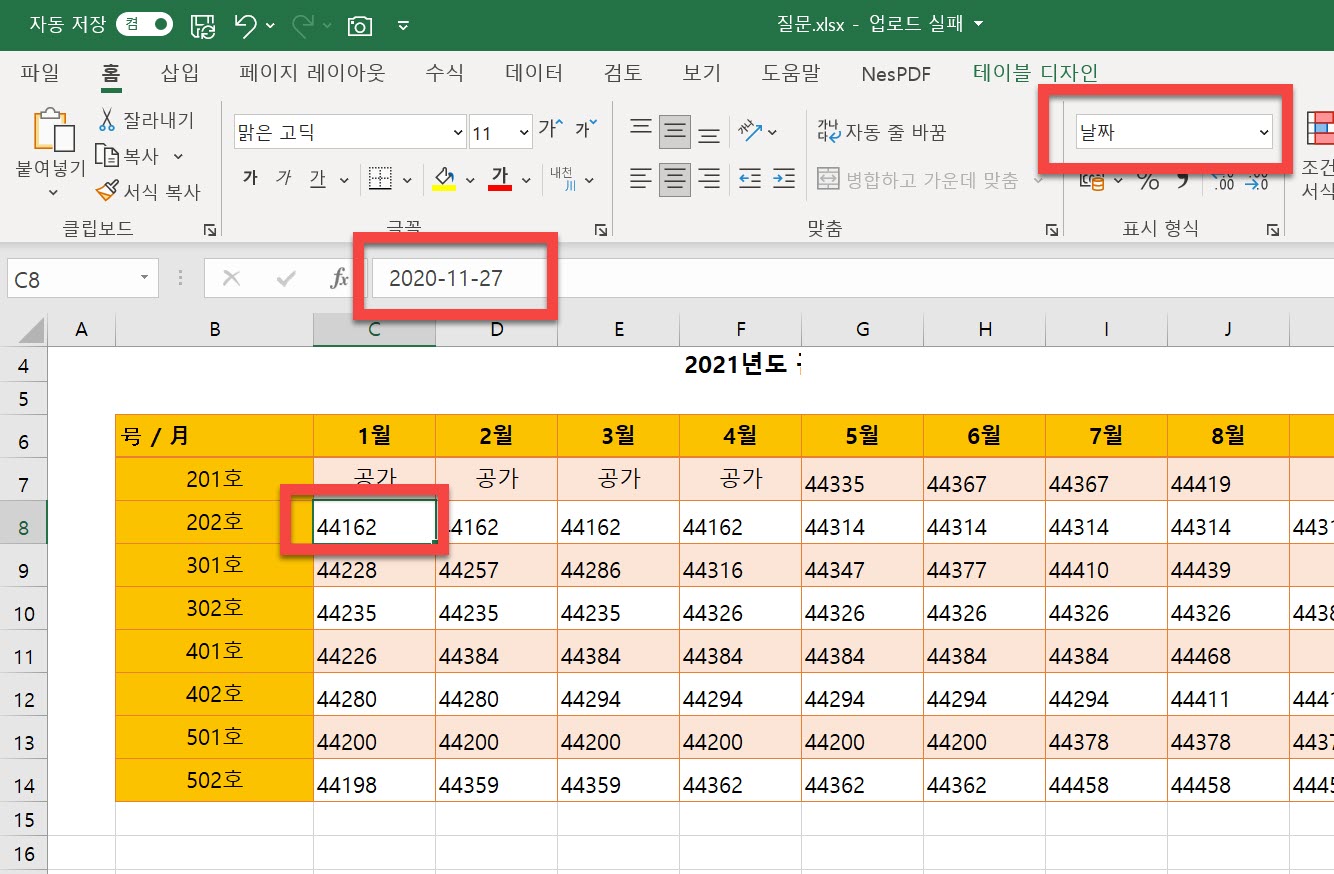Toggle italic formatting 가
Screen dimensions: 1334x874
pyautogui.click(x=284, y=179)
